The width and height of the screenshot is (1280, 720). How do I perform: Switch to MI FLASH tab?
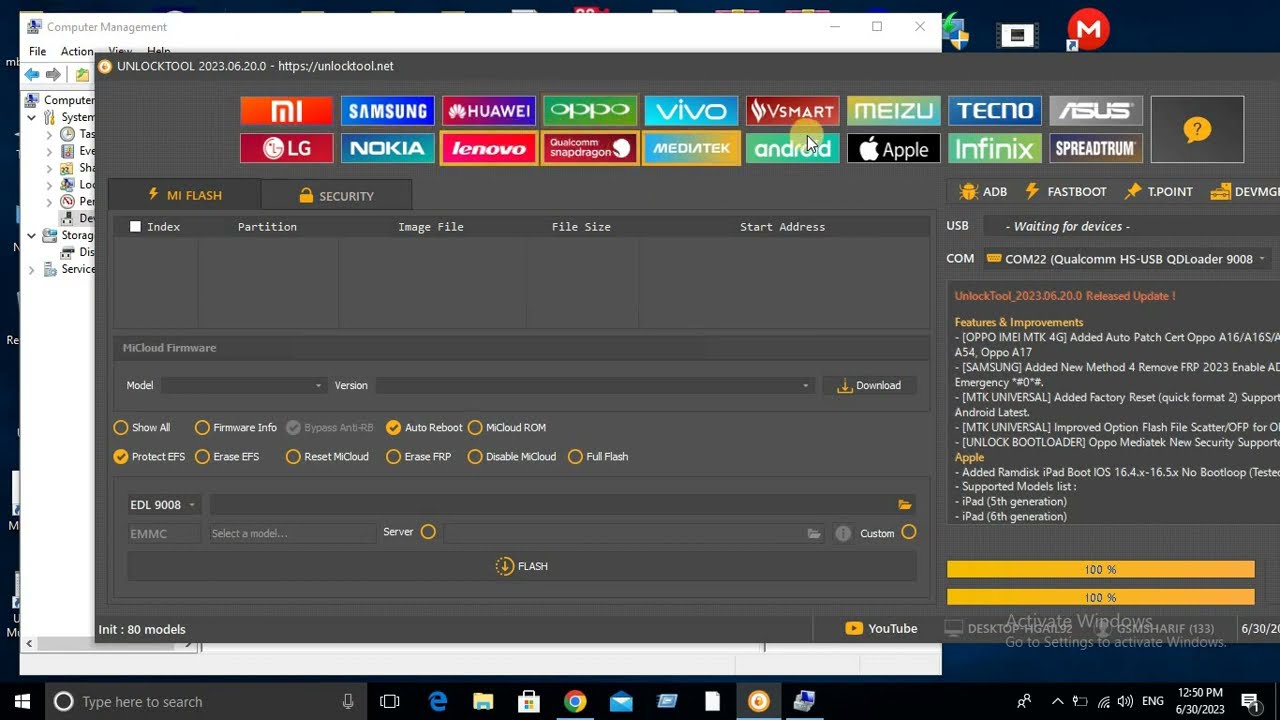click(x=184, y=195)
